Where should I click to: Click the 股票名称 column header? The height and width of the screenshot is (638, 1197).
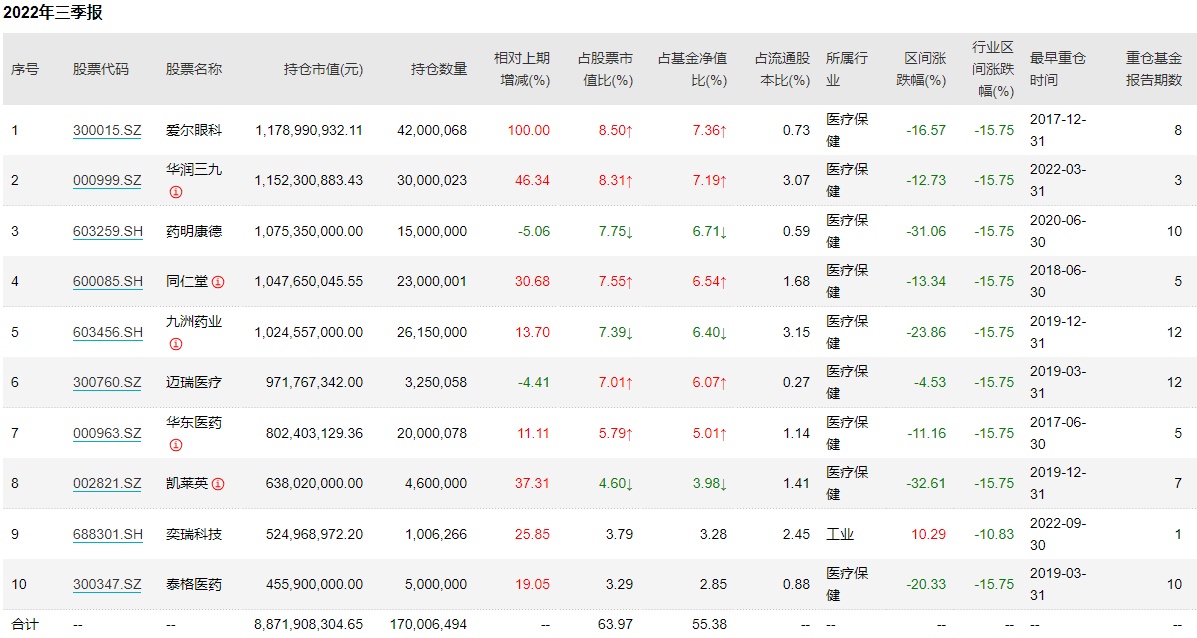[x=194, y=69]
